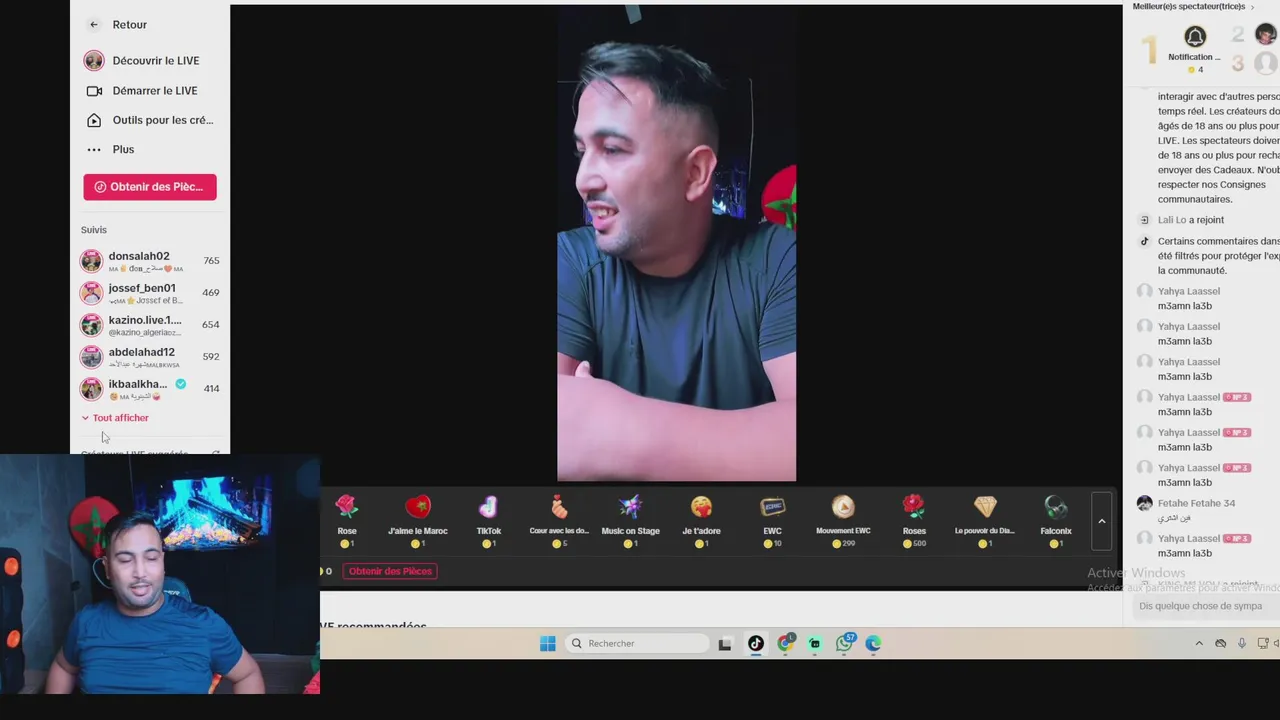Go back with the Retour arrow
The image size is (1280, 720).
(94, 24)
